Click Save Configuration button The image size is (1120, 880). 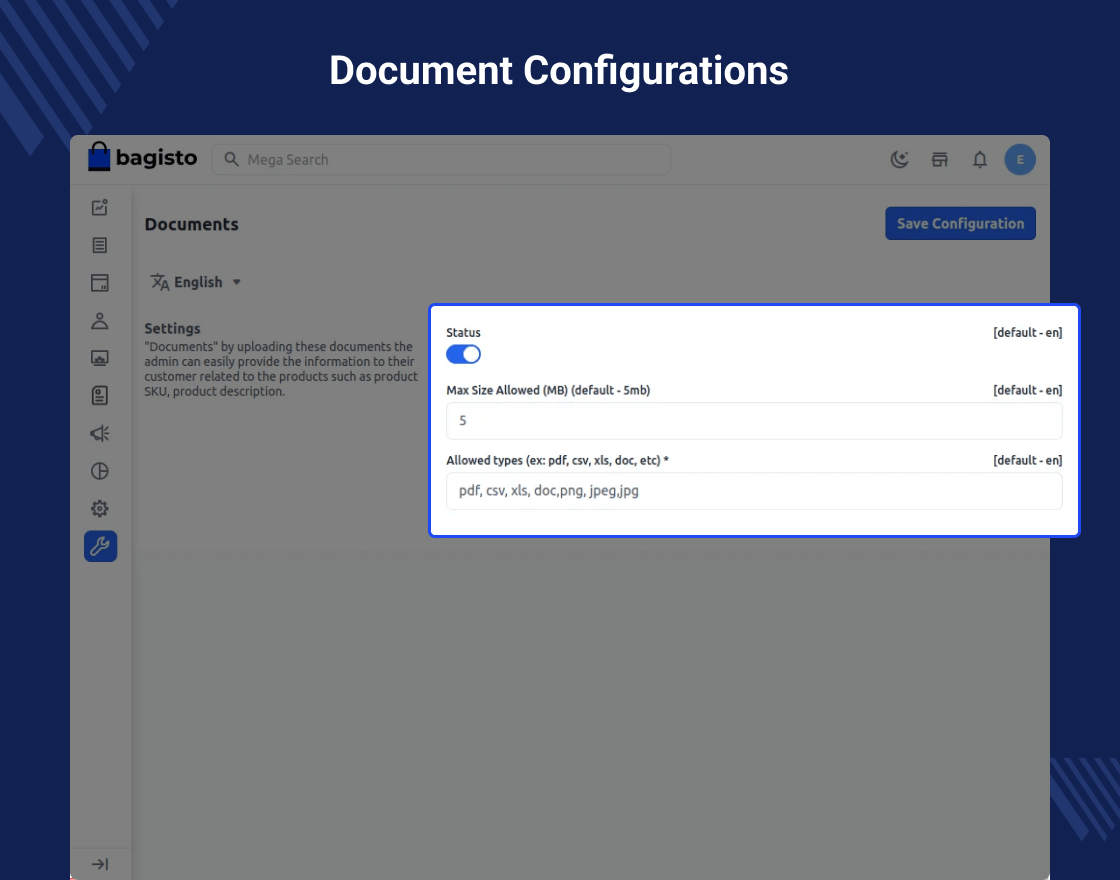(961, 224)
